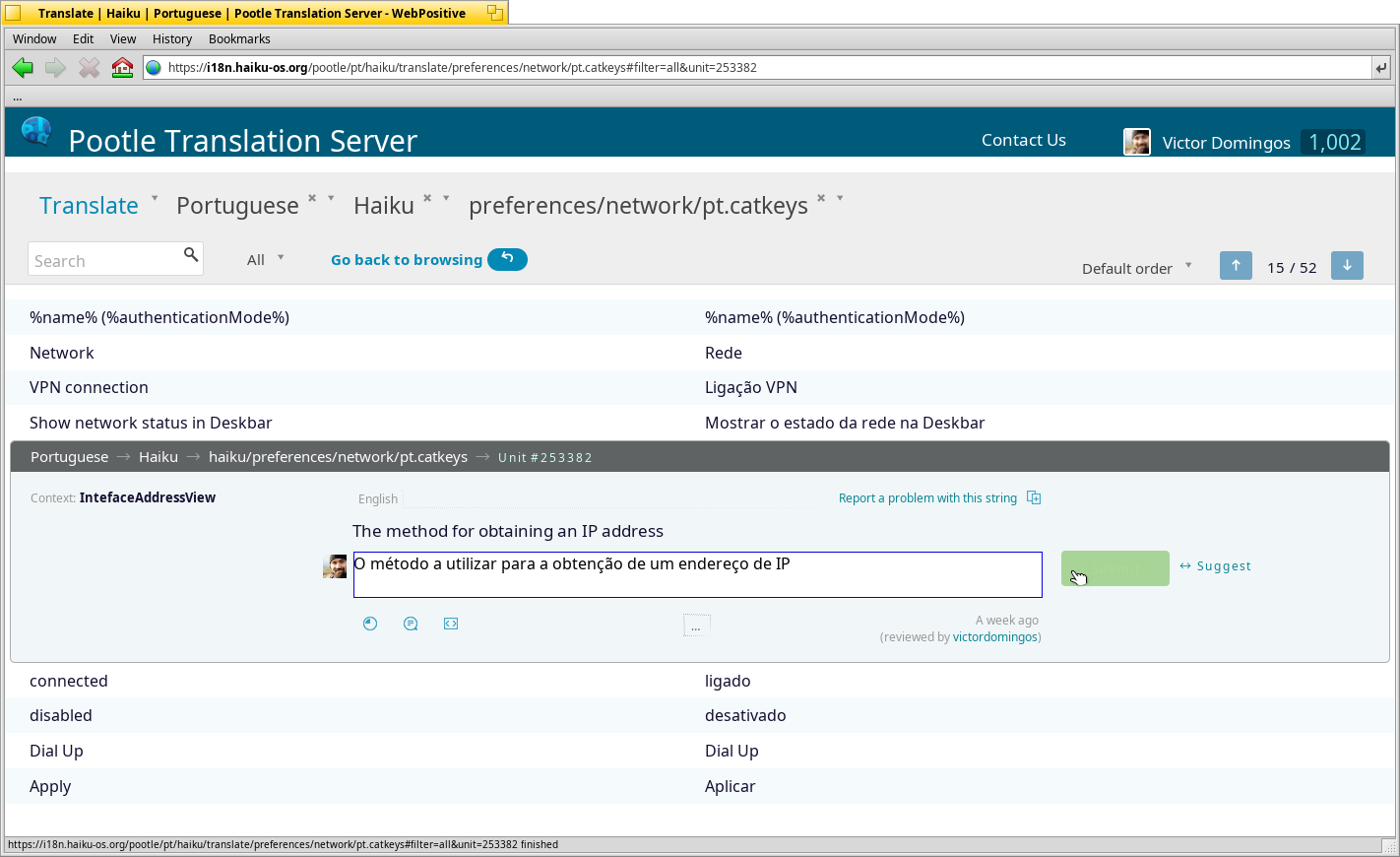Click the Unit #253382 permalink
Image resolution: width=1400 pixels, height=857 pixels.
pyautogui.click(x=545, y=458)
